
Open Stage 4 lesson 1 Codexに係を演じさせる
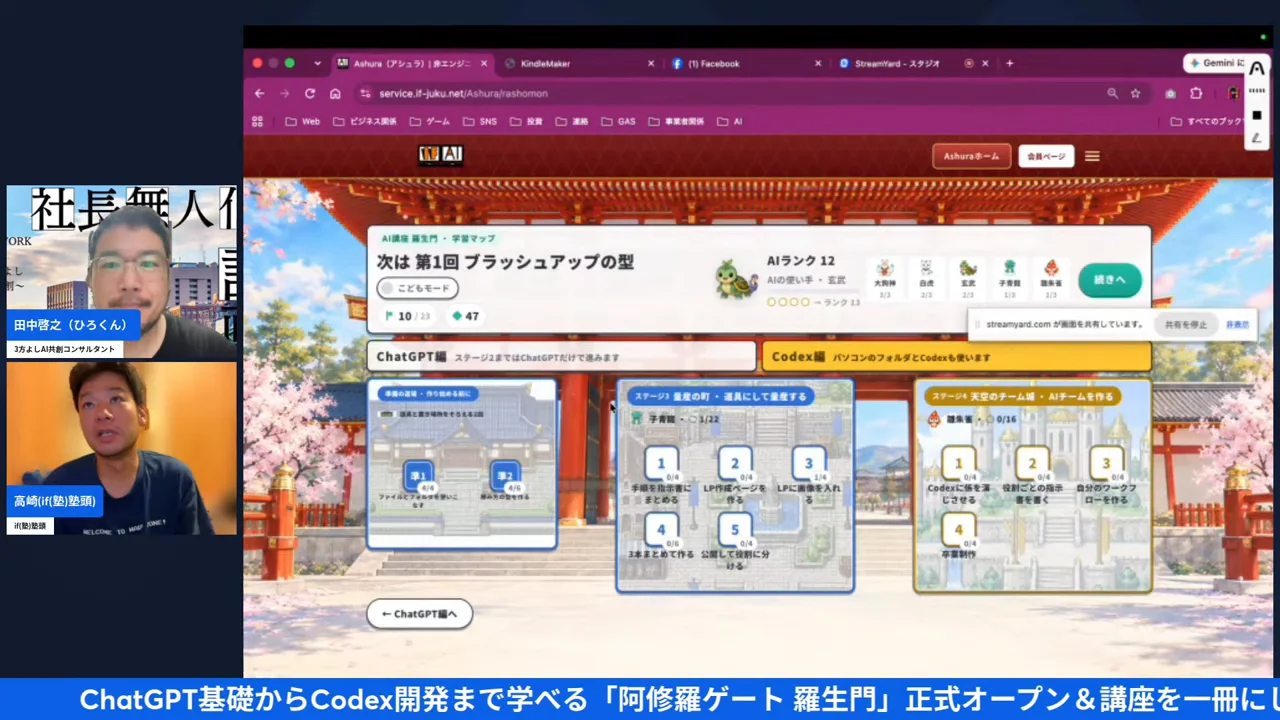pos(958,465)
